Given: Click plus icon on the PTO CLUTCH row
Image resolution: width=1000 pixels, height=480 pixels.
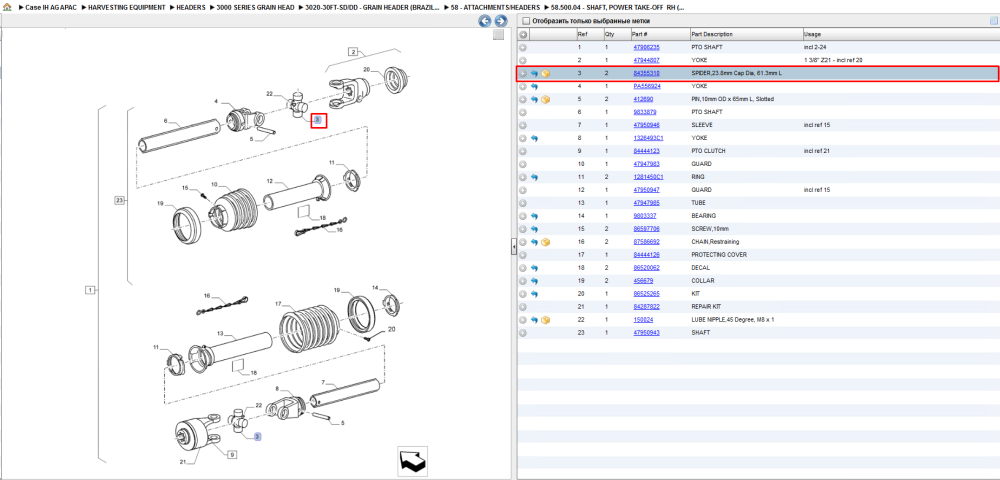Looking at the screenshot, I should coord(523,151).
